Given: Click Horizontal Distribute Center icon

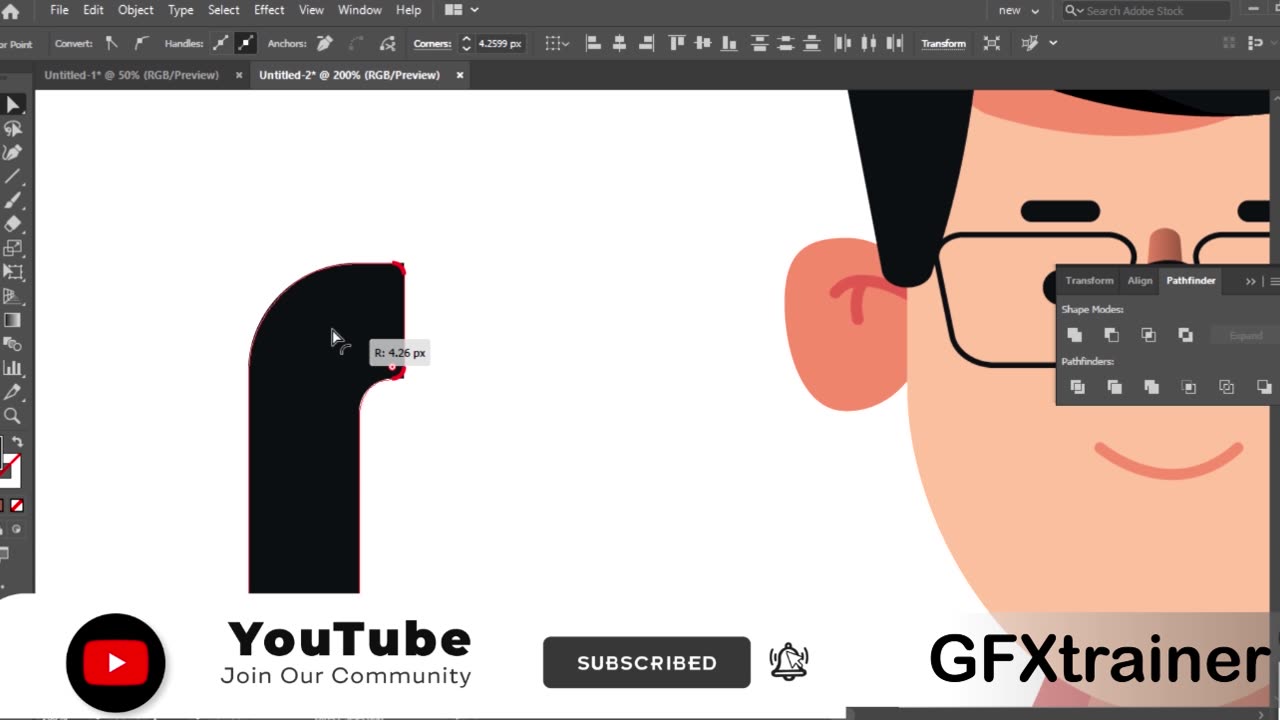Looking at the screenshot, I should (869, 43).
